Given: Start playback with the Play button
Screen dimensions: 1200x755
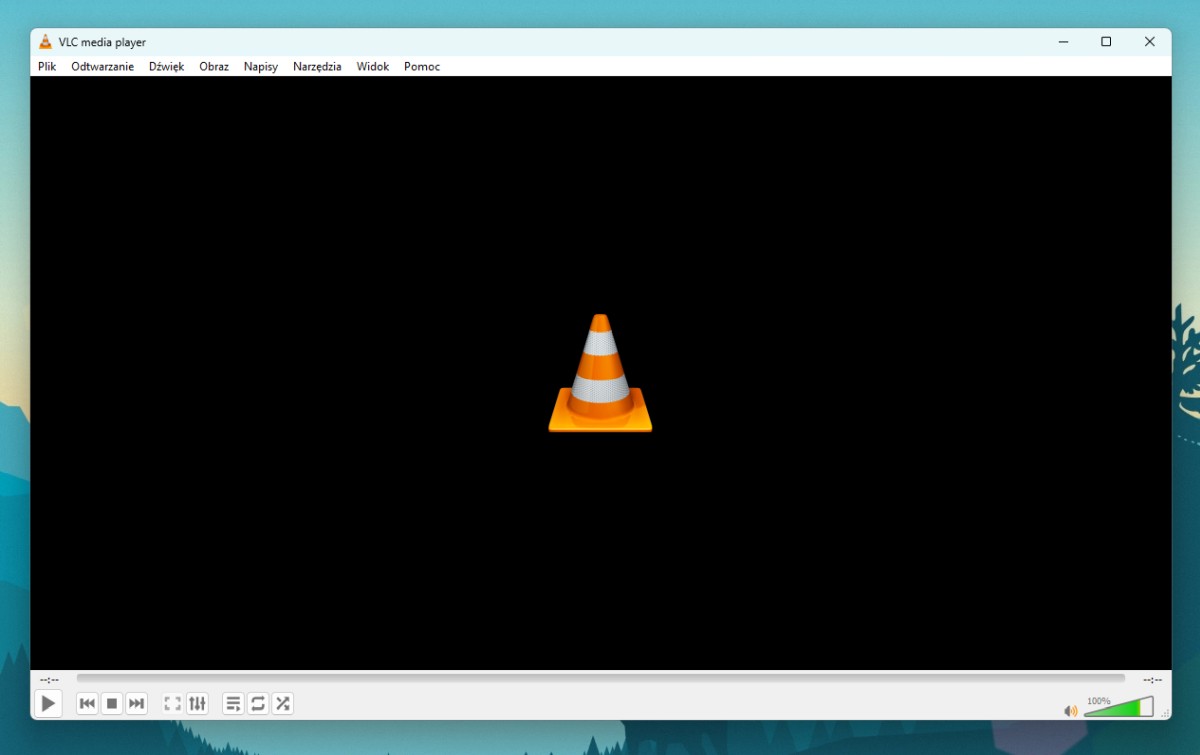Looking at the screenshot, I should coord(47,703).
